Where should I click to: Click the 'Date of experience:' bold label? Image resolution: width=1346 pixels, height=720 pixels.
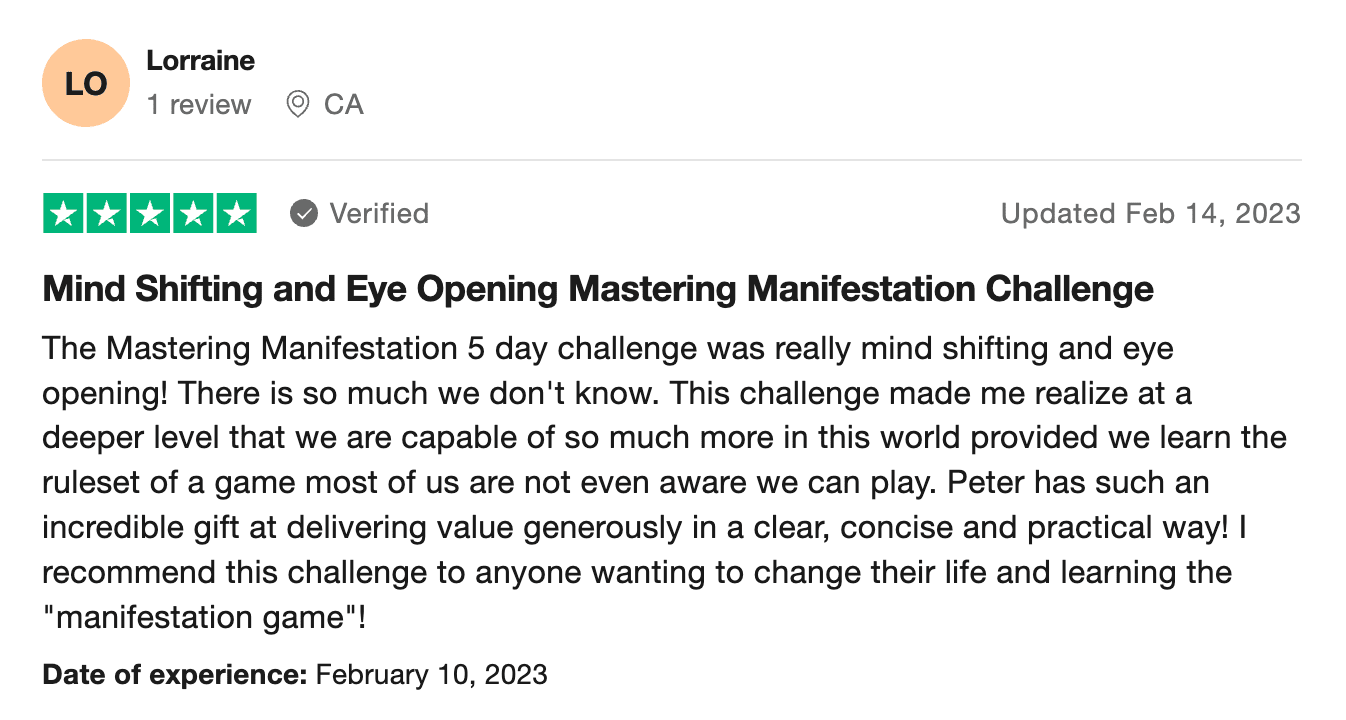tap(175, 674)
